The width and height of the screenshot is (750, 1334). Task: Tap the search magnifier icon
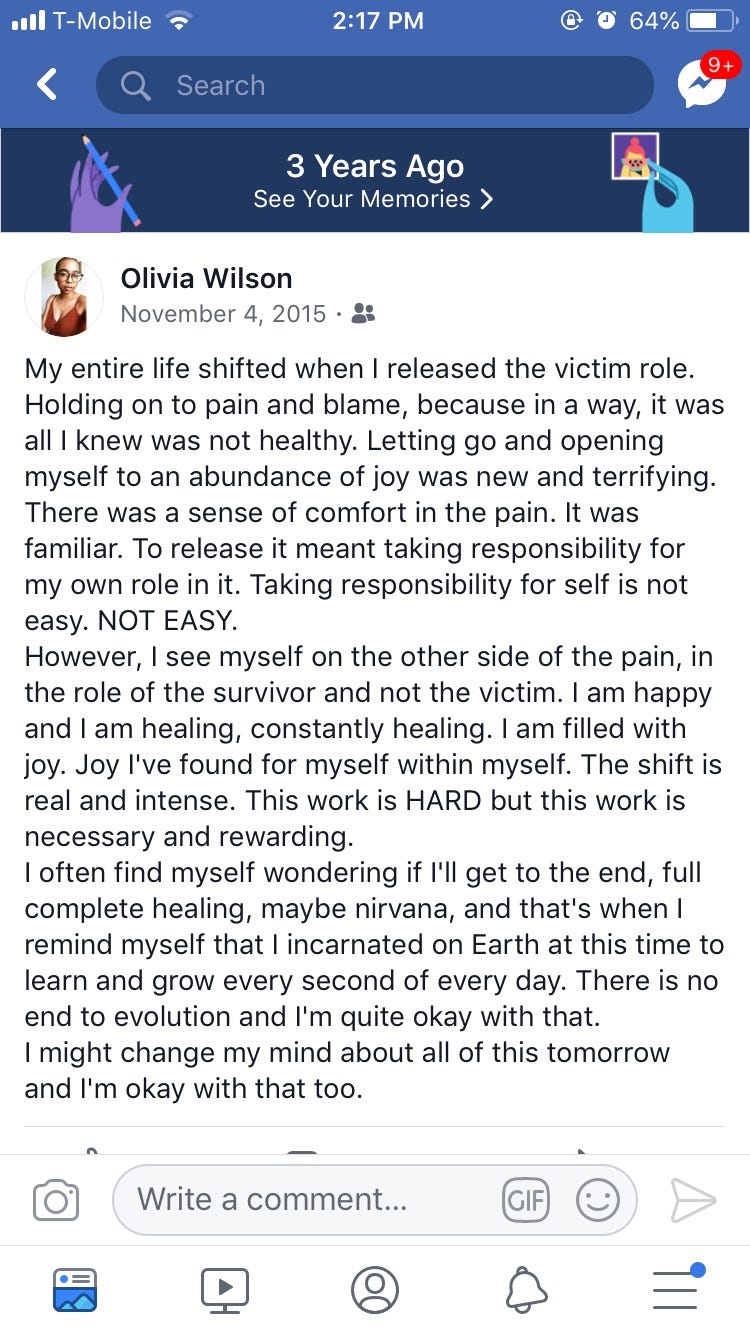(135, 86)
